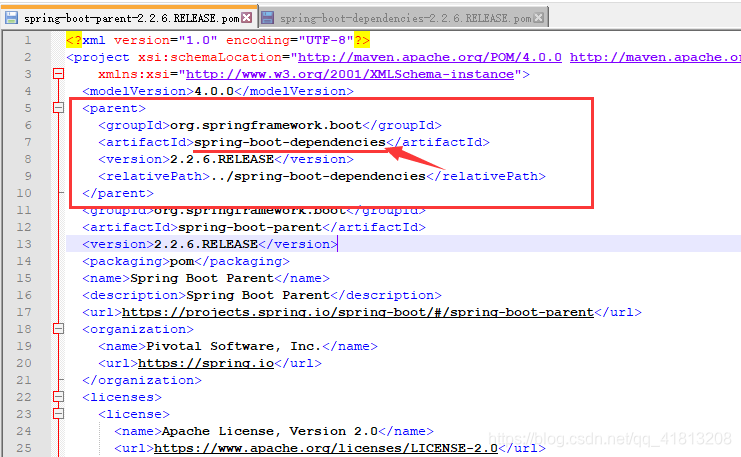Image resolution: width=741 pixels, height=457 pixels.
Task: Click the opening <organization> tag
Action: click(138, 329)
